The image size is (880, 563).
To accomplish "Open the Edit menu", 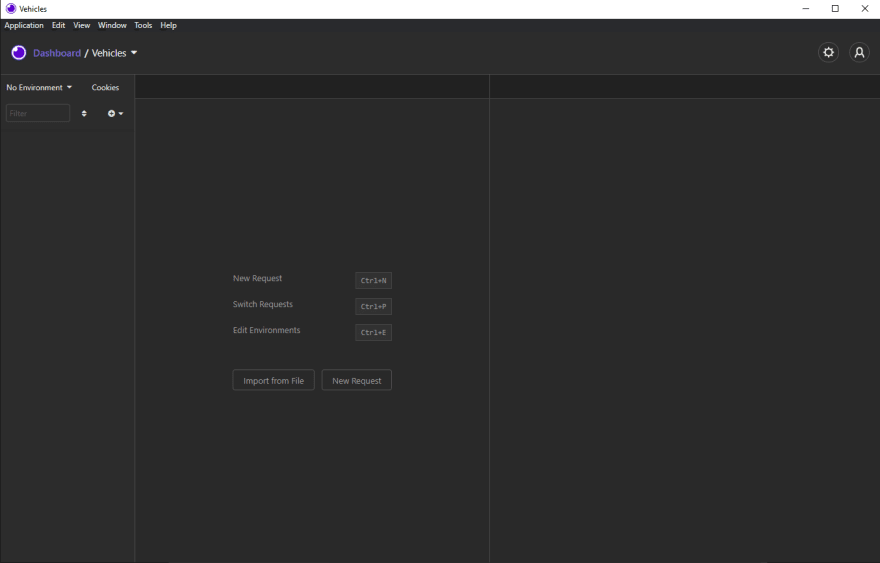I will coord(58,25).
